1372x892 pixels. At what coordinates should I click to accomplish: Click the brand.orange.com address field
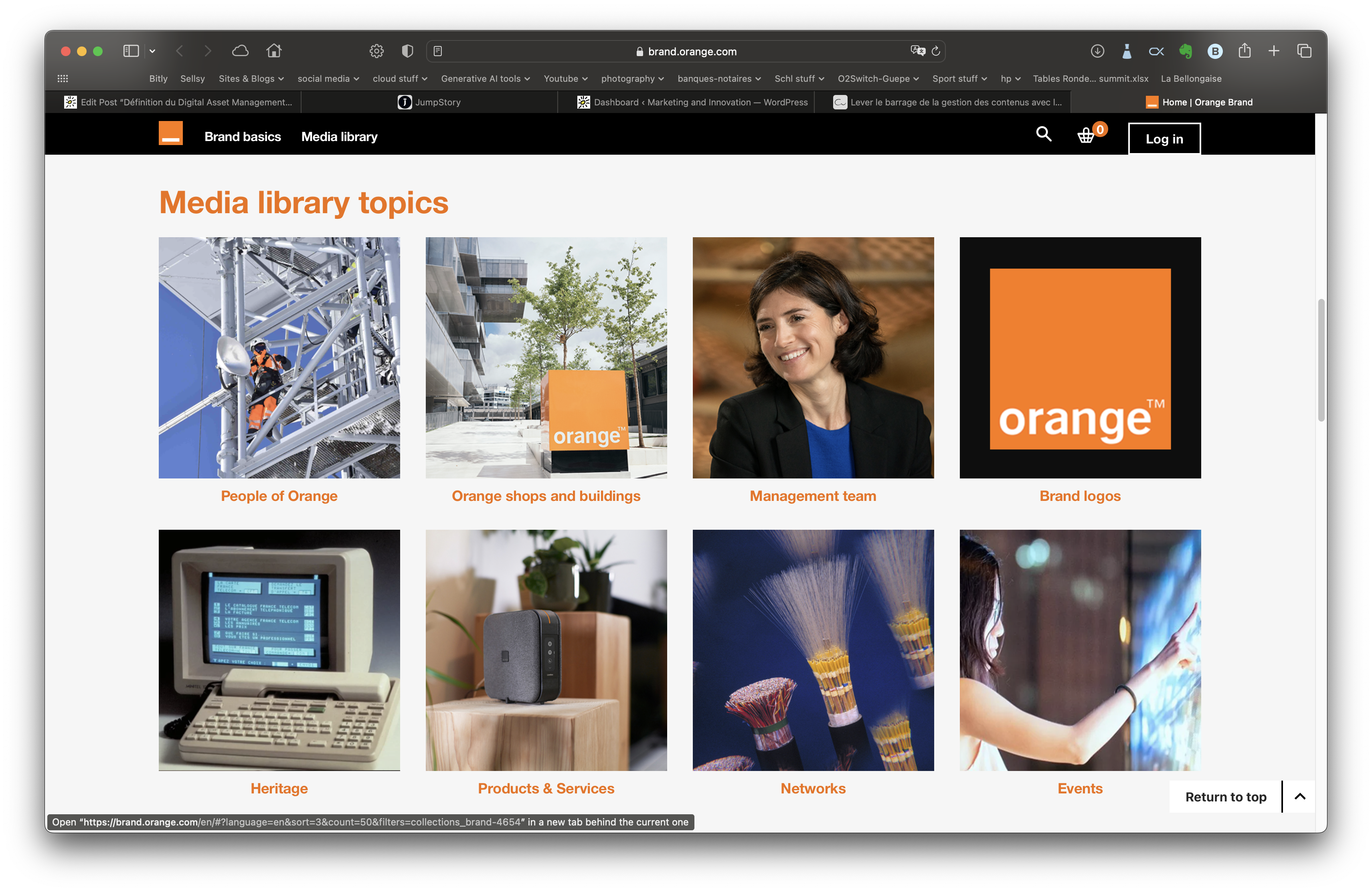[686, 51]
